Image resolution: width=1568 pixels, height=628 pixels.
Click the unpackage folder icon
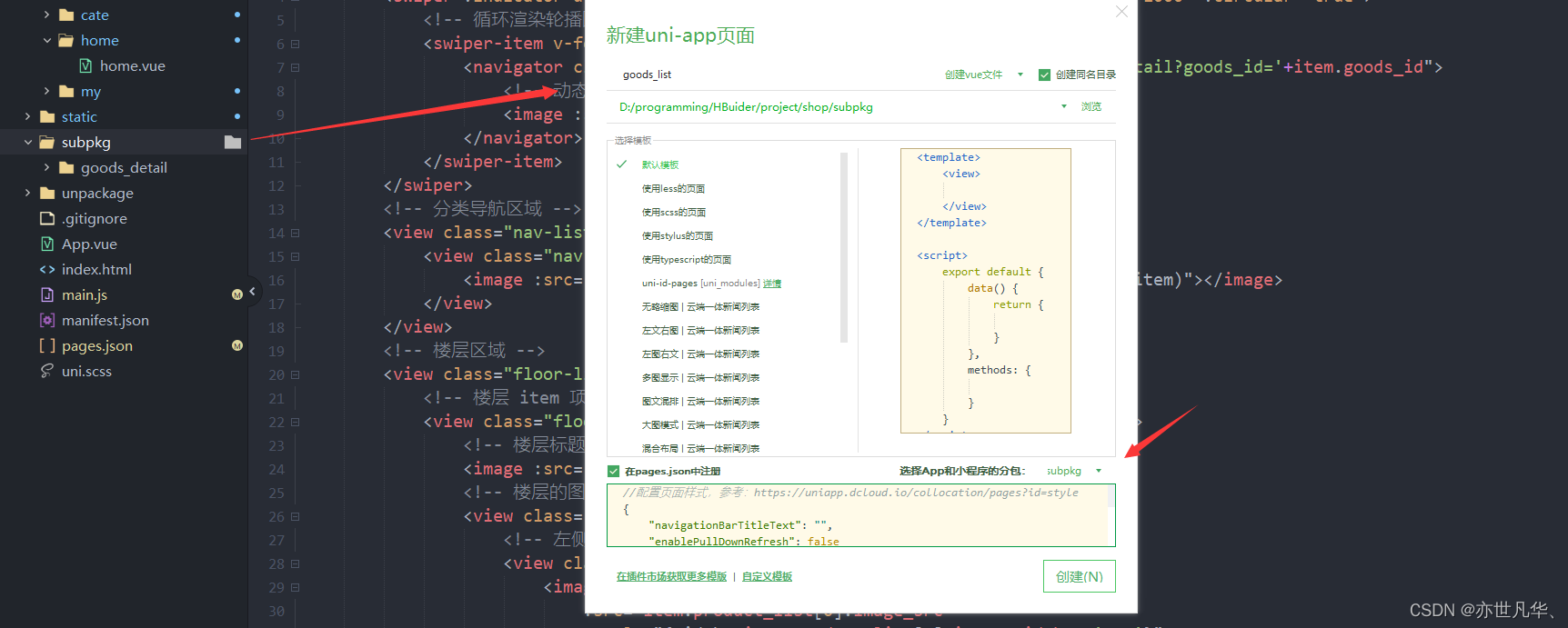pyautogui.click(x=47, y=193)
